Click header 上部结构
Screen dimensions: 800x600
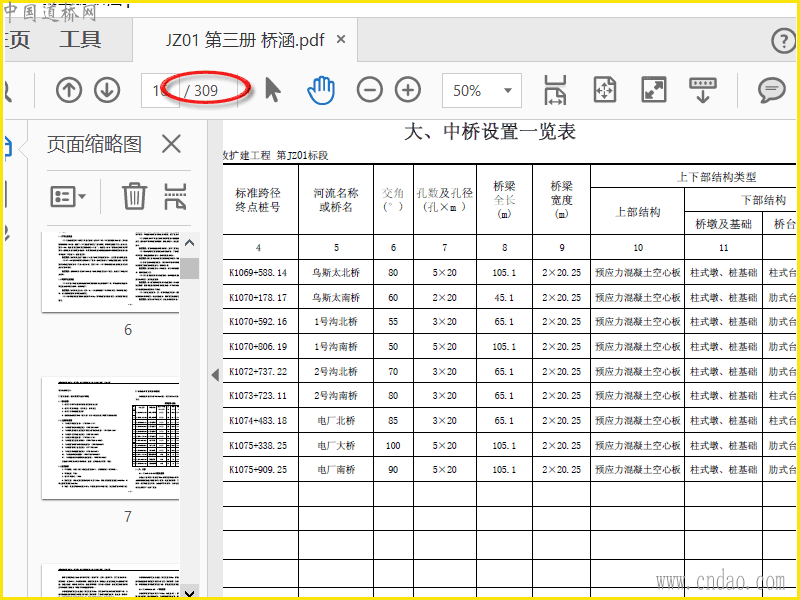(638, 212)
